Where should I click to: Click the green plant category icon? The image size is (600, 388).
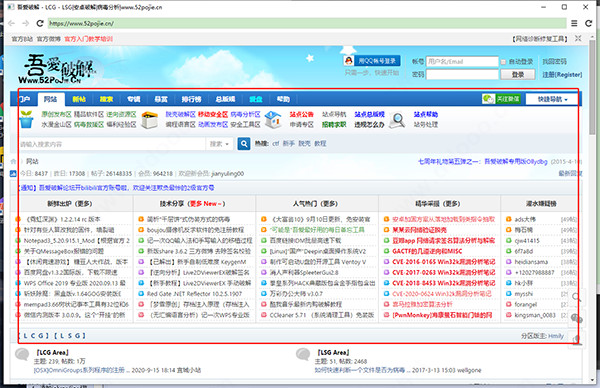click(26, 119)
